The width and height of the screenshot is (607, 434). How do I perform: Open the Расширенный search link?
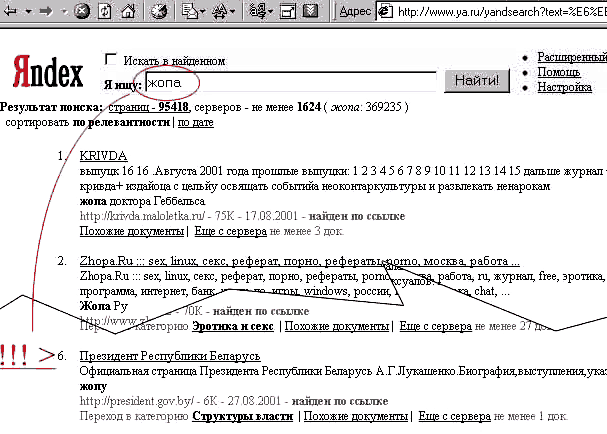(572, 57)
